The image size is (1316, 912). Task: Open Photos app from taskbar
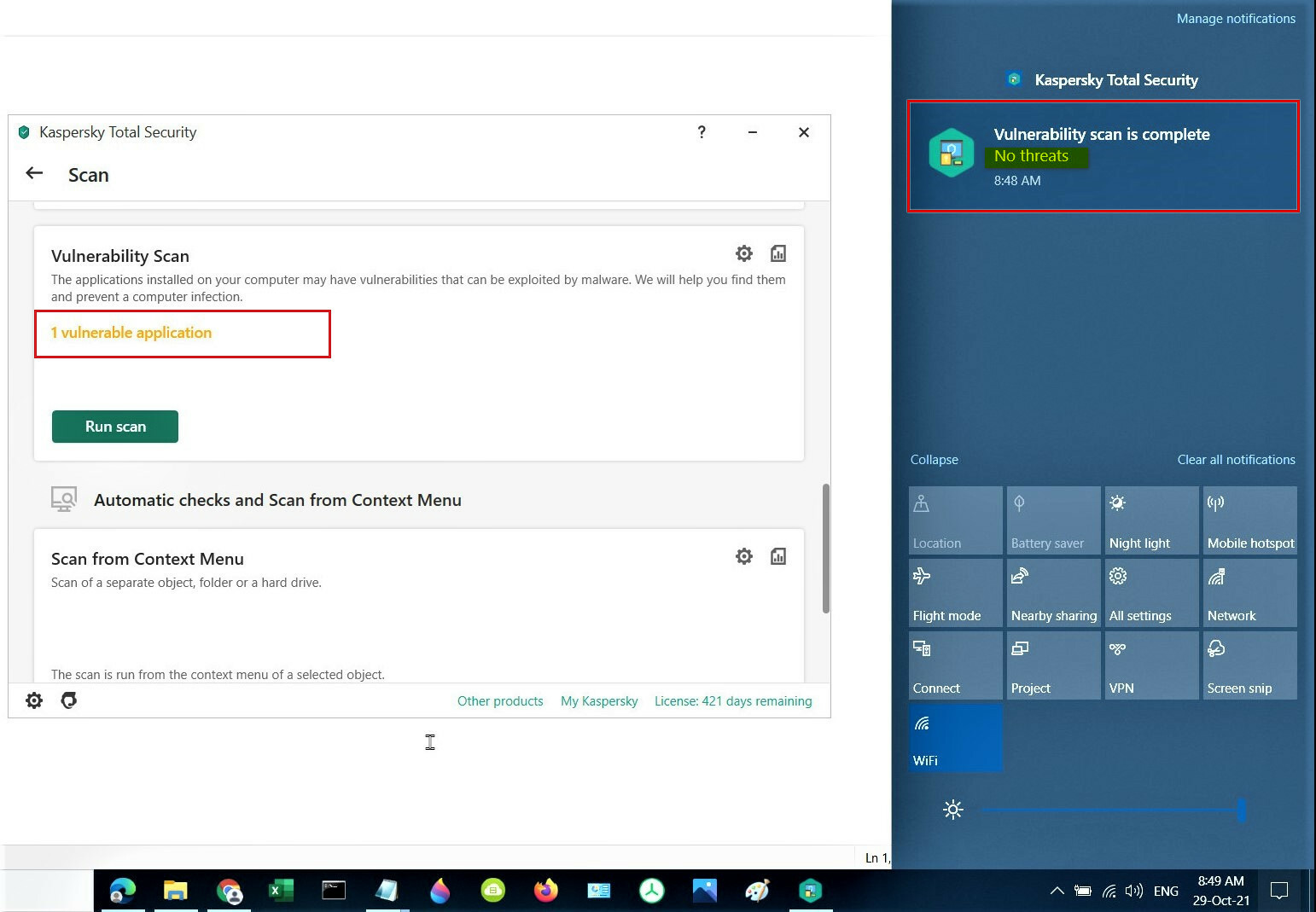point(704,891)
